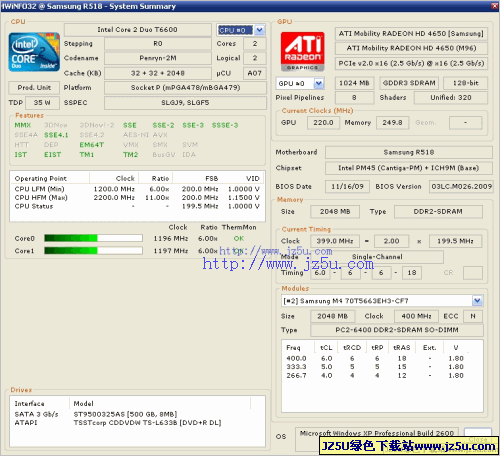The height and width of the screenshot is (456, 500).
Task: Click the Motherboard field Samsung R518
Action: click(x=409, y=152)
